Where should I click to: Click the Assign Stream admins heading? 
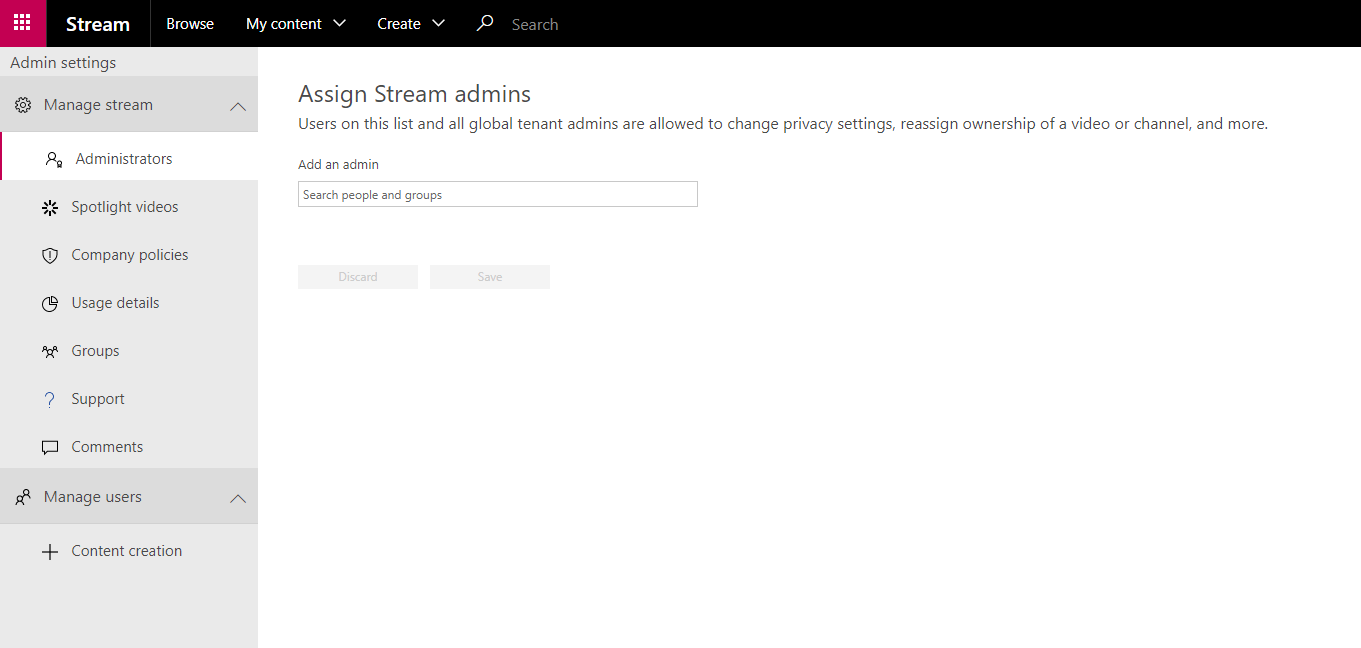coord(415,94)
